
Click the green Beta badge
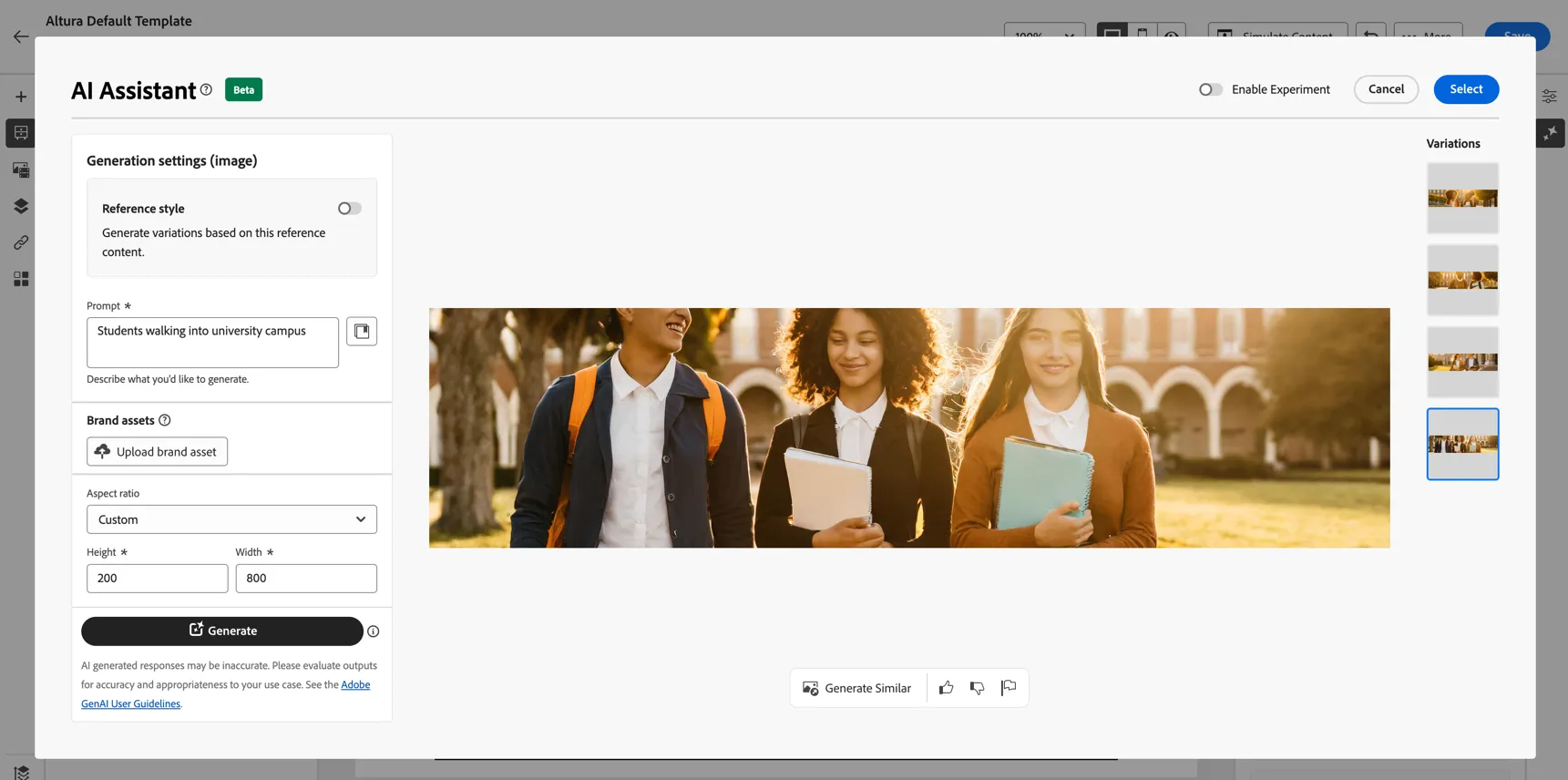pos(243,89)
